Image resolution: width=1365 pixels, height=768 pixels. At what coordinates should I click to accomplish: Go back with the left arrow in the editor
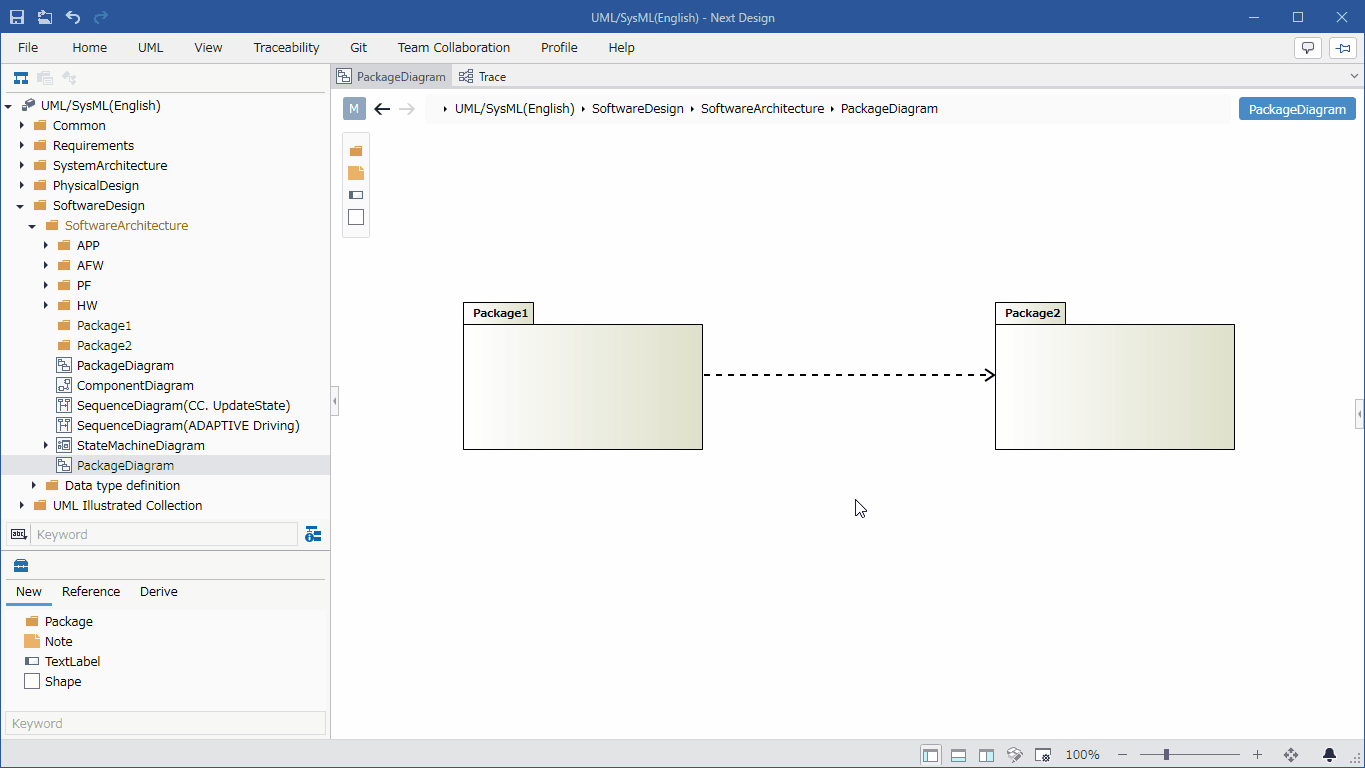pyautogui.click(x=382, y=109)
